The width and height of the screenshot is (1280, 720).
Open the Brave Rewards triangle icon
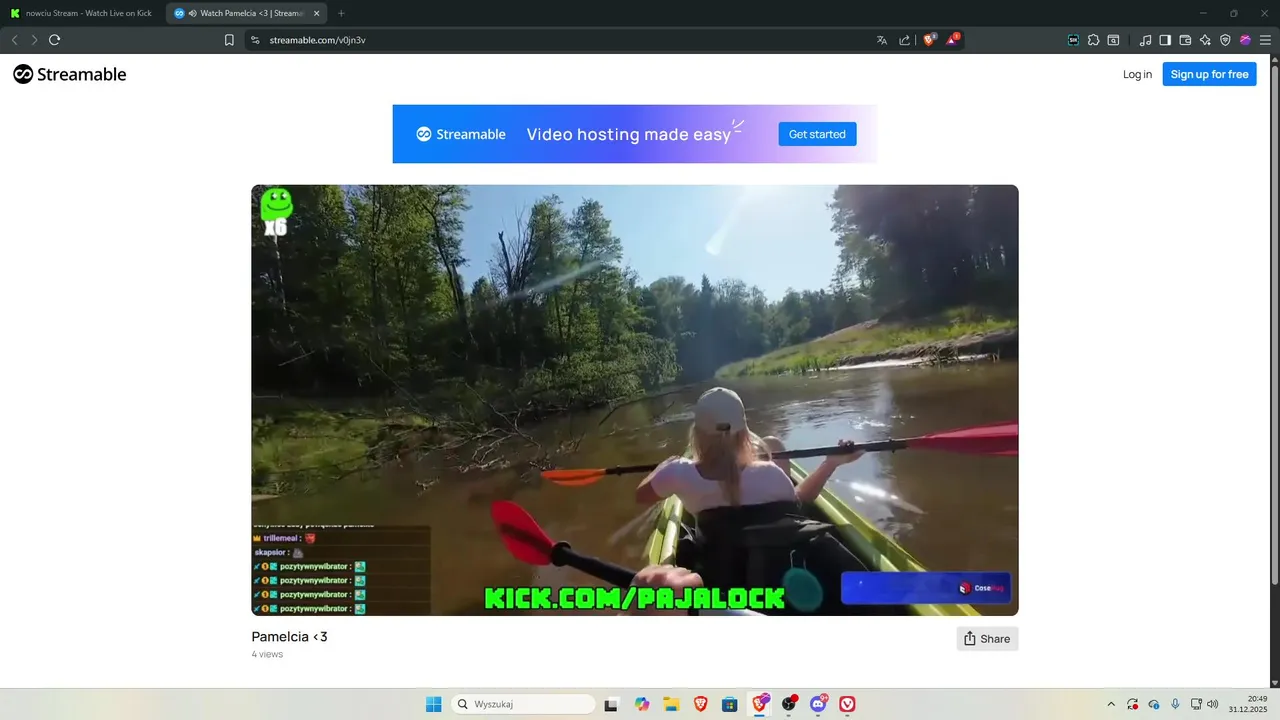952,40
